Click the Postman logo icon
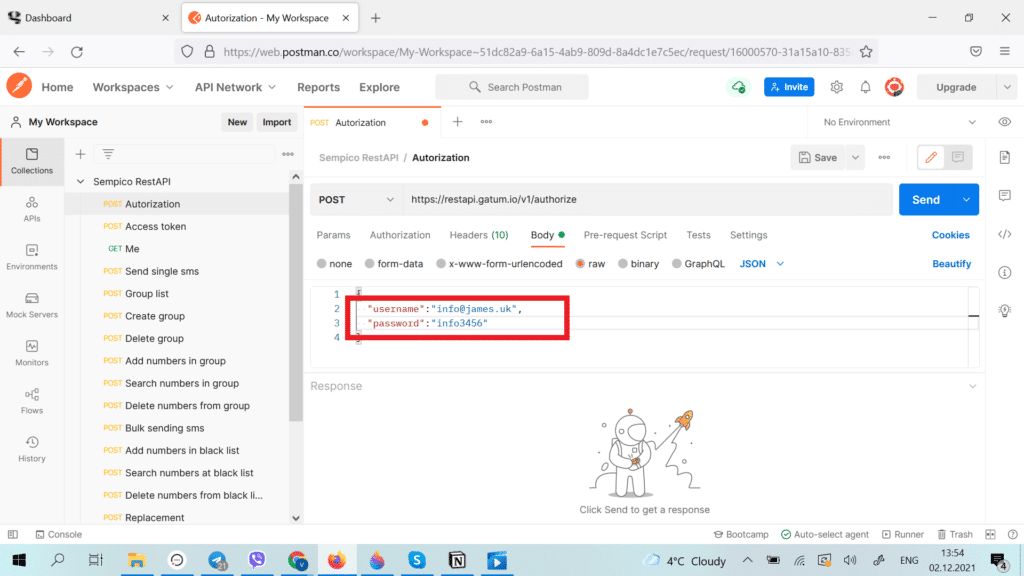Viewport: 1024px width, 576px height. coord(19,86)
